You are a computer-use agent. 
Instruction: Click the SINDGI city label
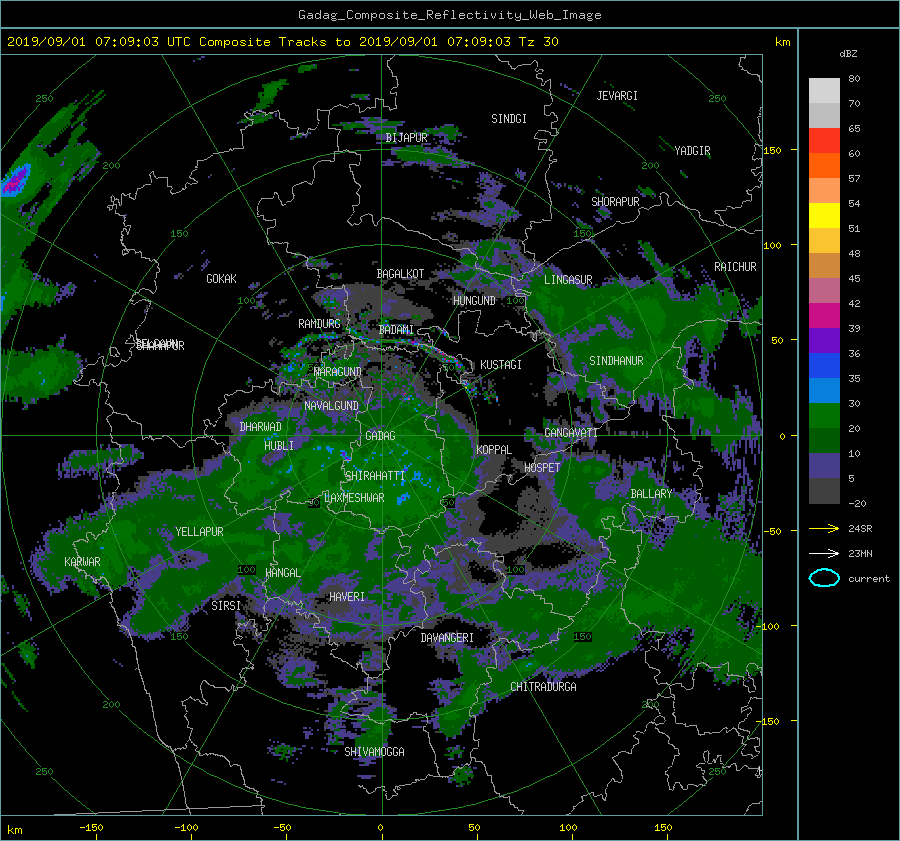509,119
